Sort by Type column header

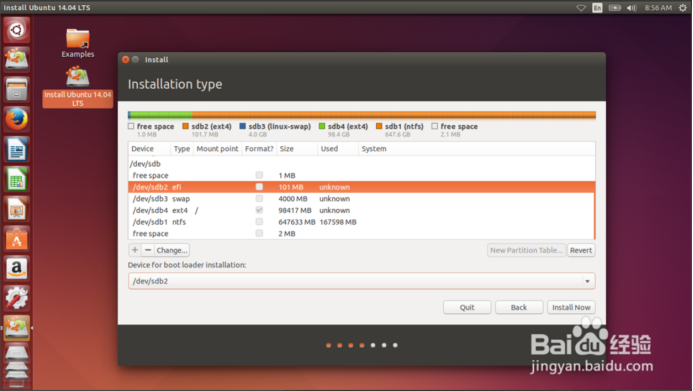pyautogui.click(x=182, y=149)
